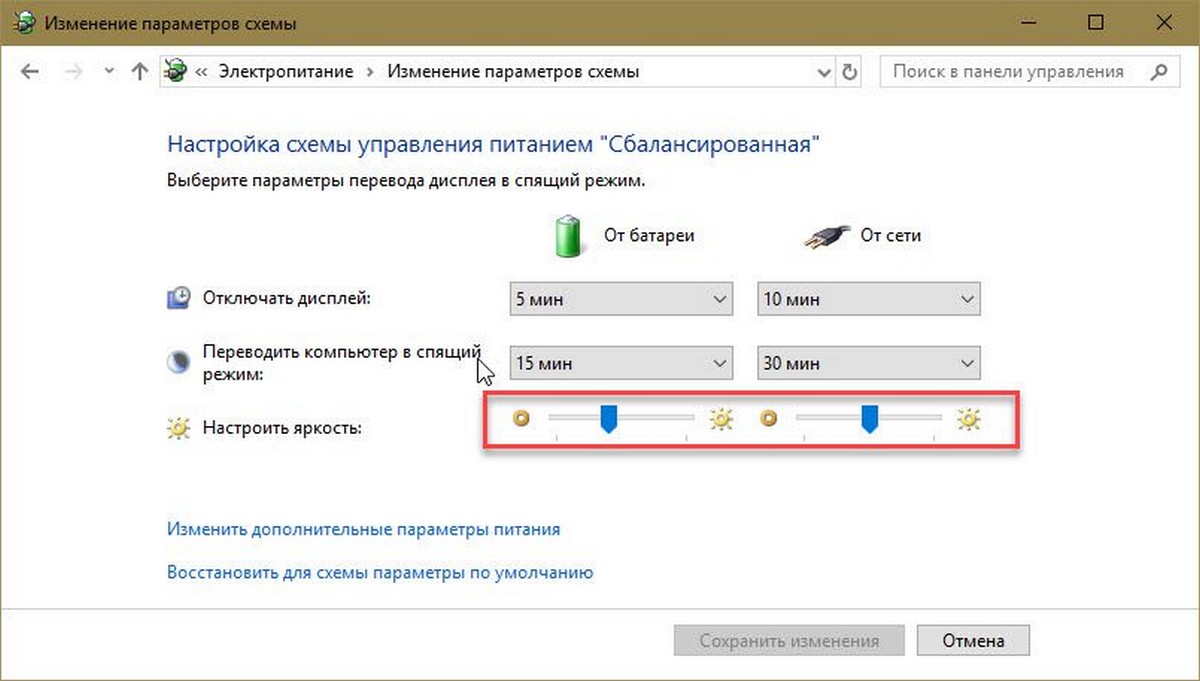This screenshot has height=681, width=1200.
Task: Go back using the back arrow
Action: tap(29, 72)
